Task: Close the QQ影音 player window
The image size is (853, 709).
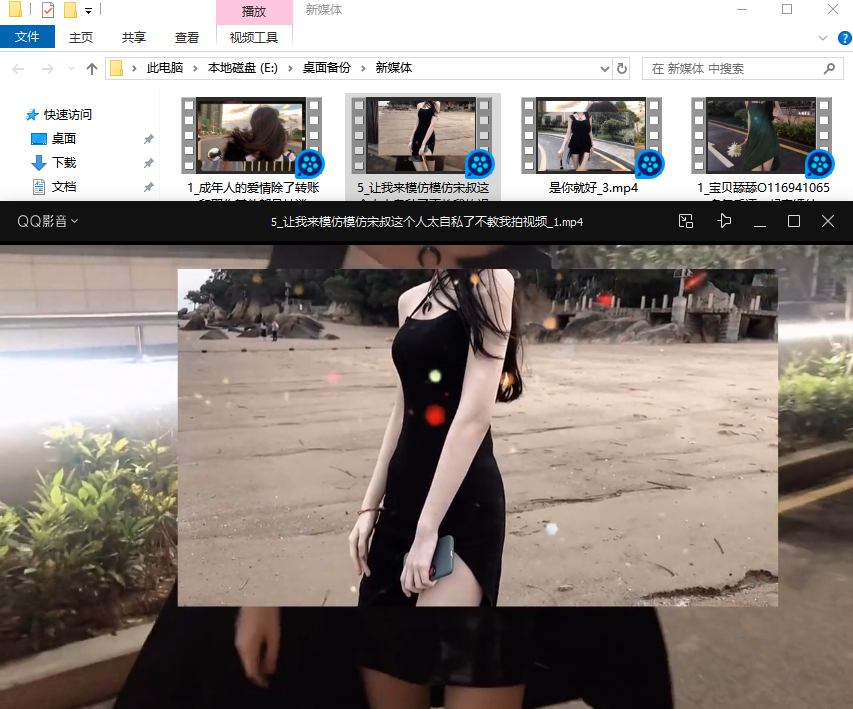Action: click(827, 221)
